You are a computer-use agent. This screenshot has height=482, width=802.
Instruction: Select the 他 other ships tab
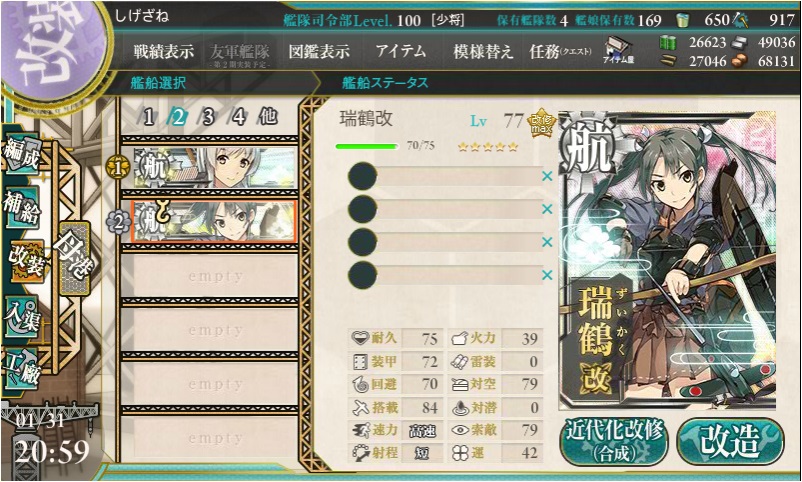click(268, 117)
